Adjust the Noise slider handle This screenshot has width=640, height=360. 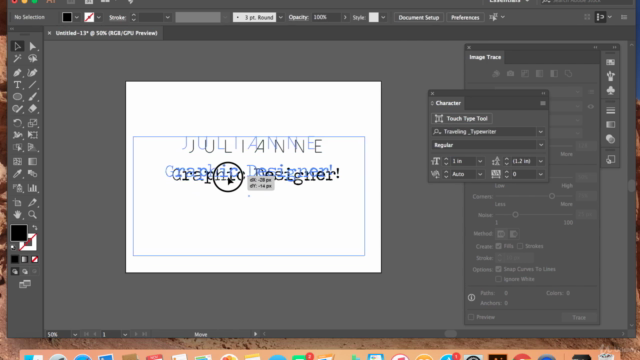[515, 215]
